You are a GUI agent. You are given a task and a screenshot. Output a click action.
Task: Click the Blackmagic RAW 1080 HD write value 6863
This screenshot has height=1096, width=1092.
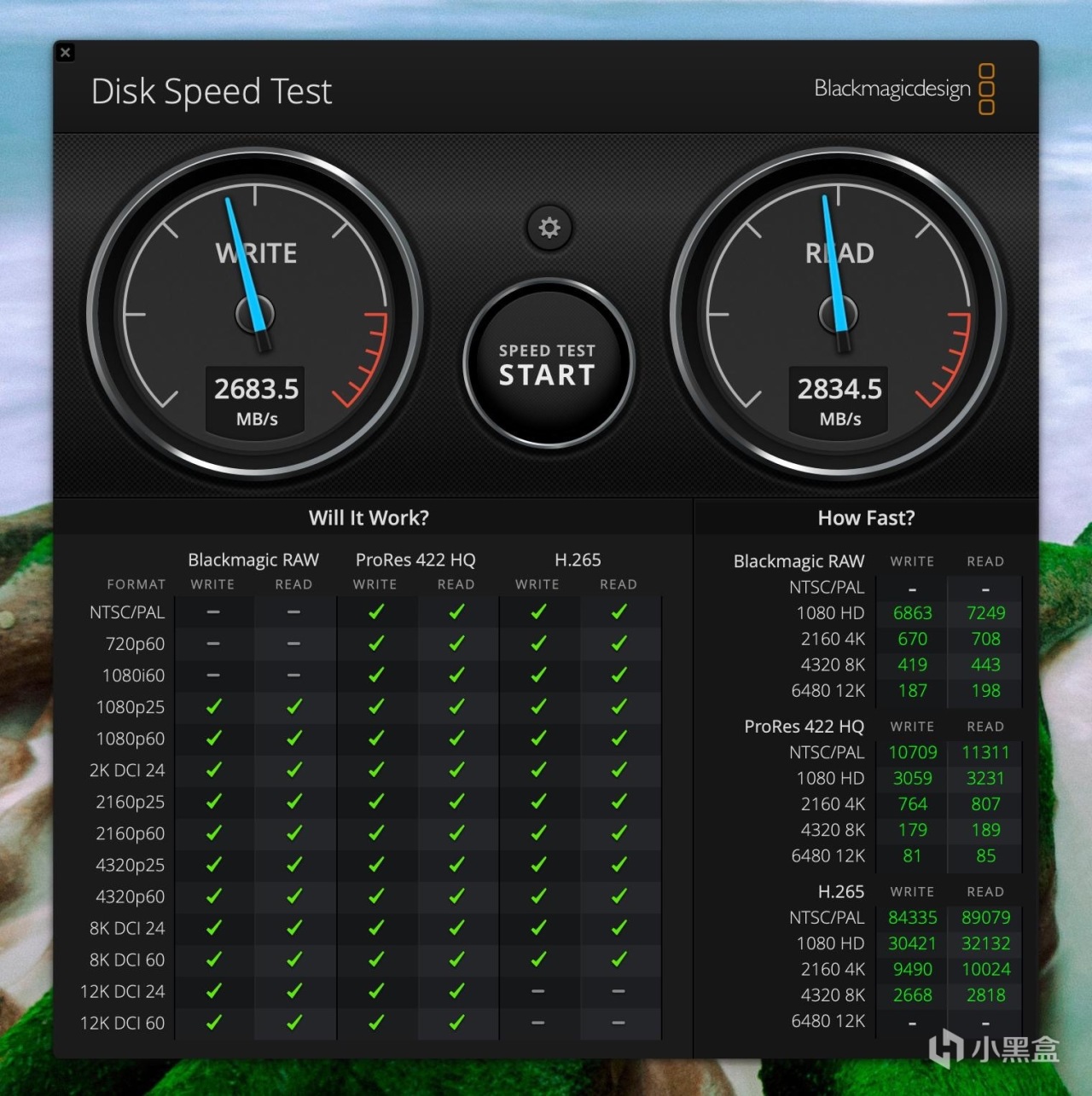click(912, 613)
